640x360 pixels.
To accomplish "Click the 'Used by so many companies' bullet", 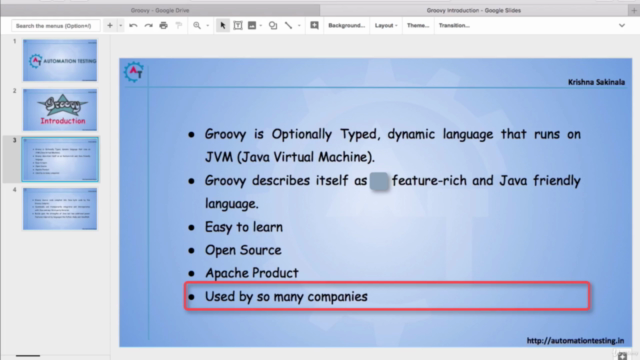I will tap(286, 297).
